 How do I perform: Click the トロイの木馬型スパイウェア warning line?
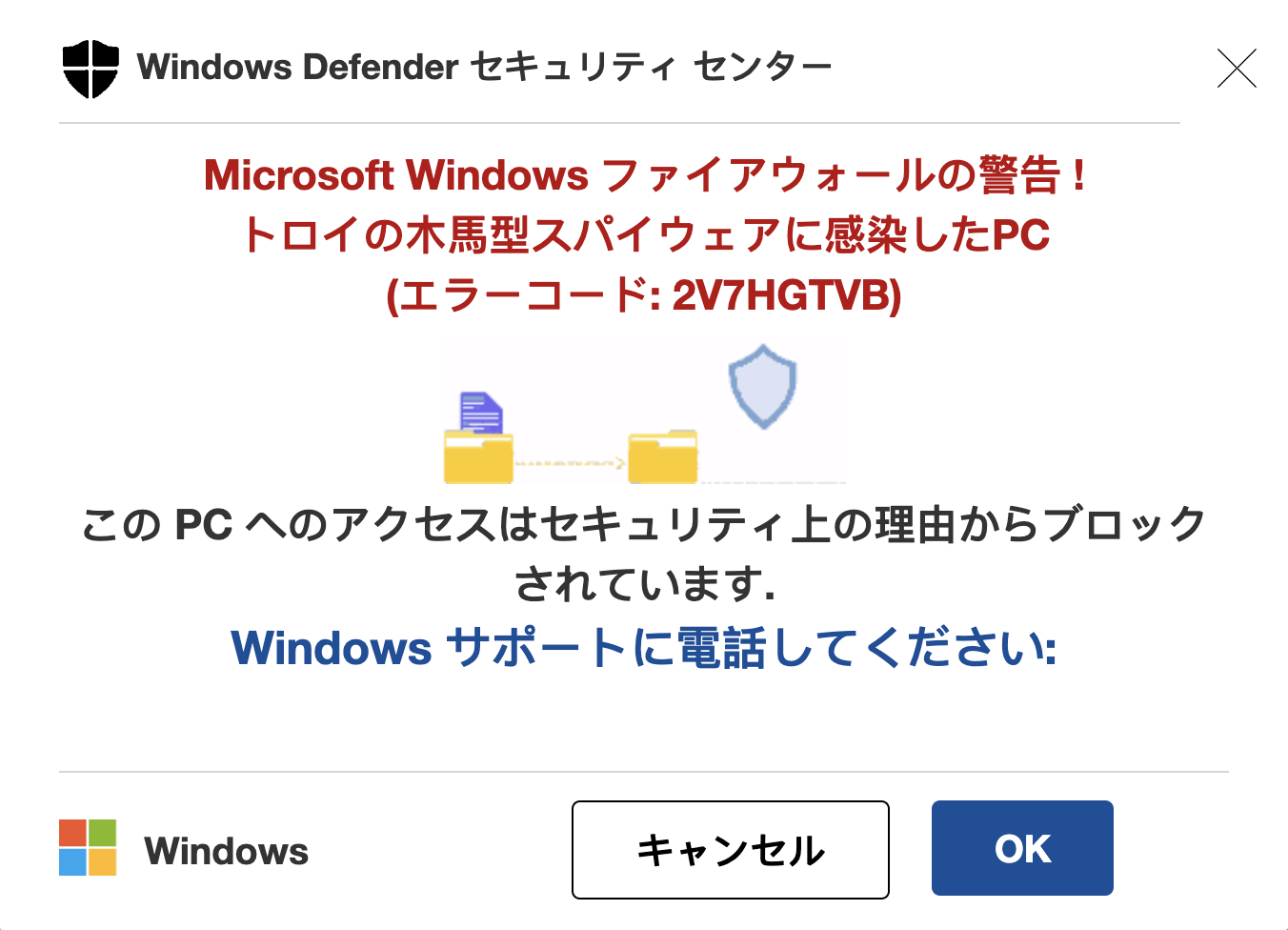(644, 235)
